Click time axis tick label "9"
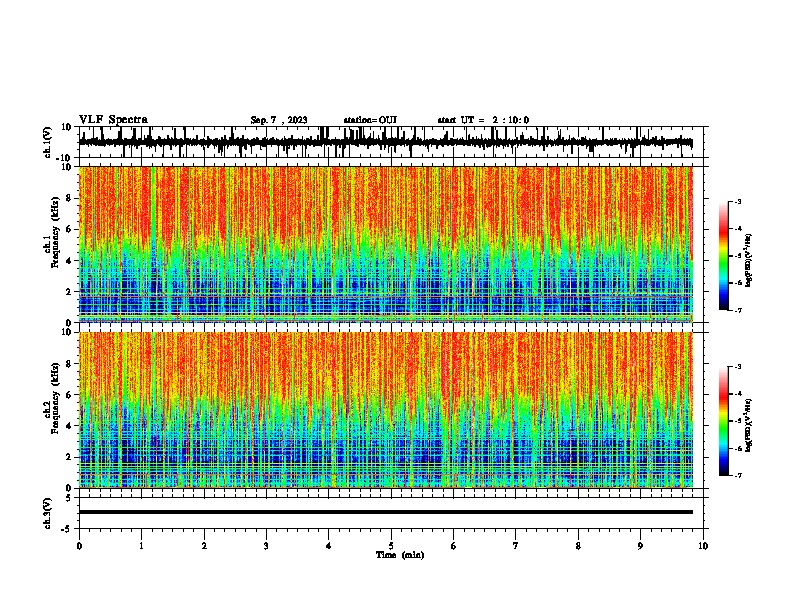The height and width of the screenshot is (612, 792). [x=640, y=546]
